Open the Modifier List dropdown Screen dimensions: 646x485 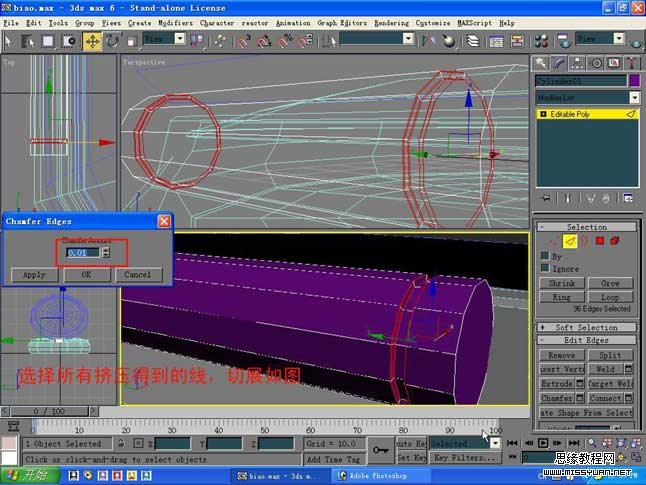[x=588, y=98]
